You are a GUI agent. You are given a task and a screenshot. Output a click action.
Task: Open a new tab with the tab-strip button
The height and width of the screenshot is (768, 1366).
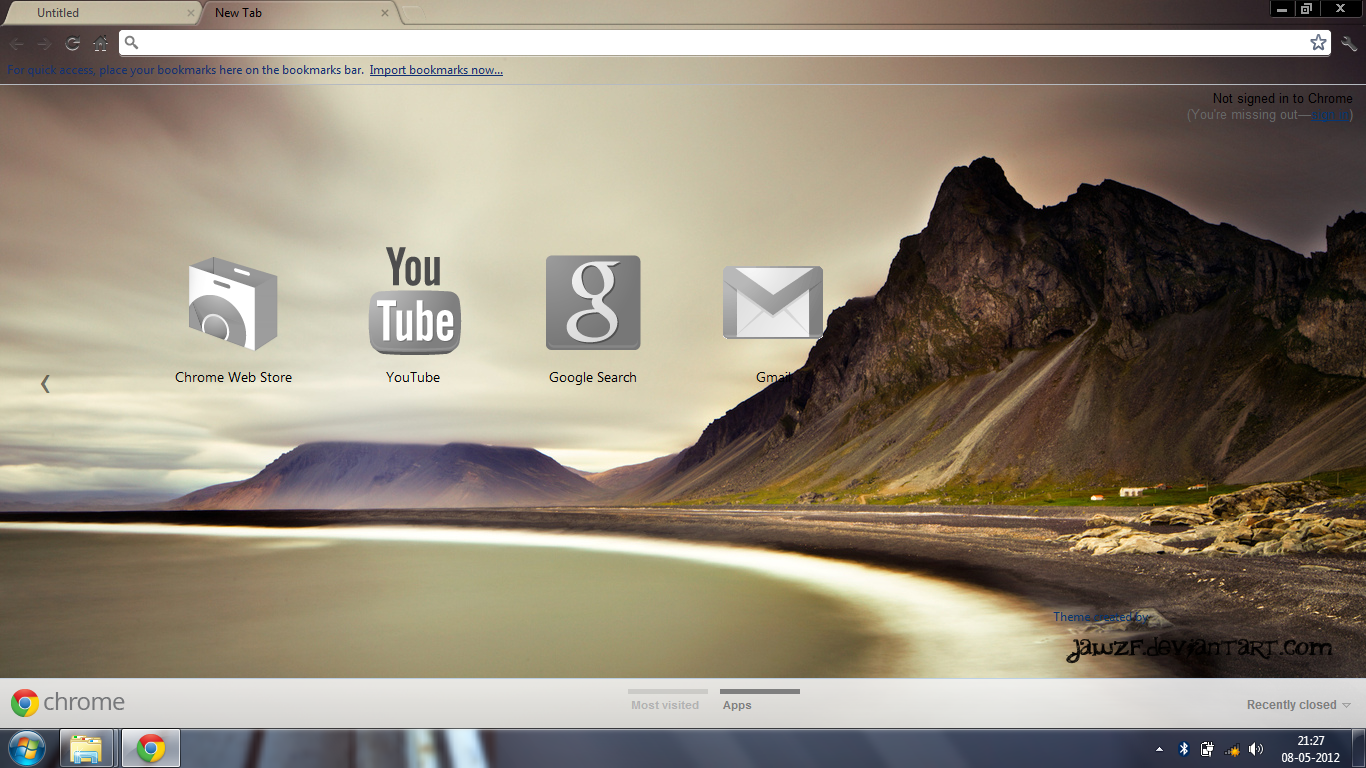(413, 13)
